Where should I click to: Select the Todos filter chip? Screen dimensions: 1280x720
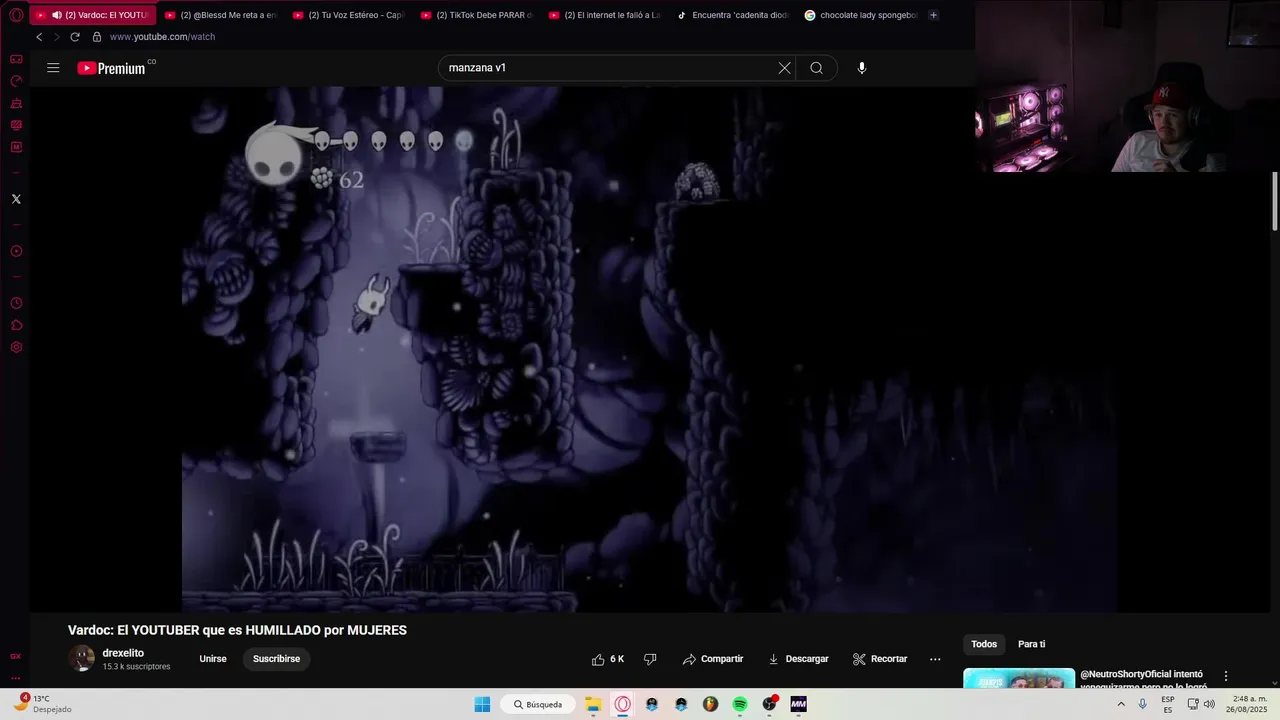click(x=984, y=644)
